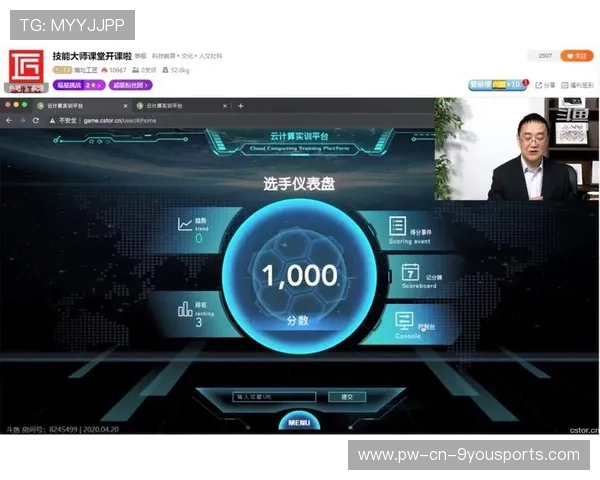
Task: Click the orange 关注 follow button
Action: [577, 56]
